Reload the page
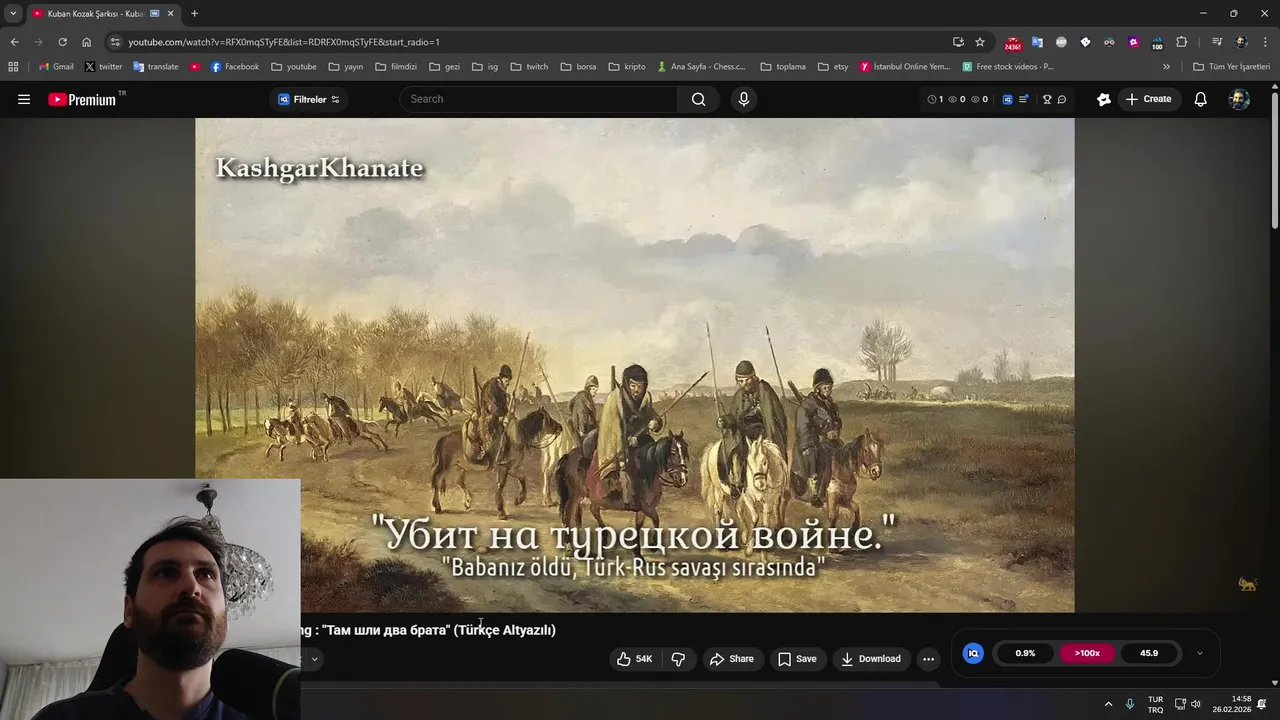 click(62, 42)
